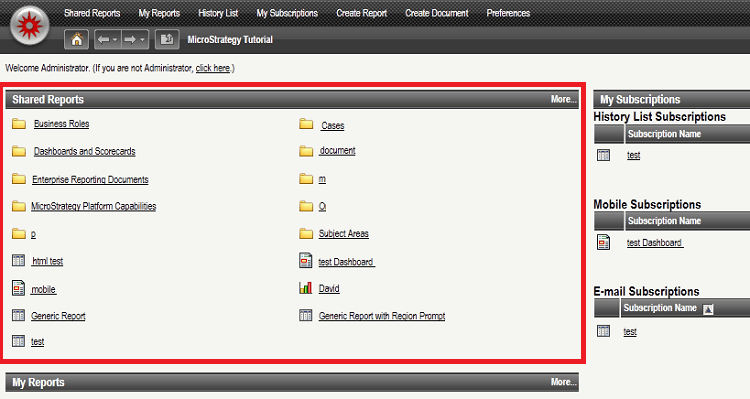
Task: Click the document folder icon
Action: 306,151
